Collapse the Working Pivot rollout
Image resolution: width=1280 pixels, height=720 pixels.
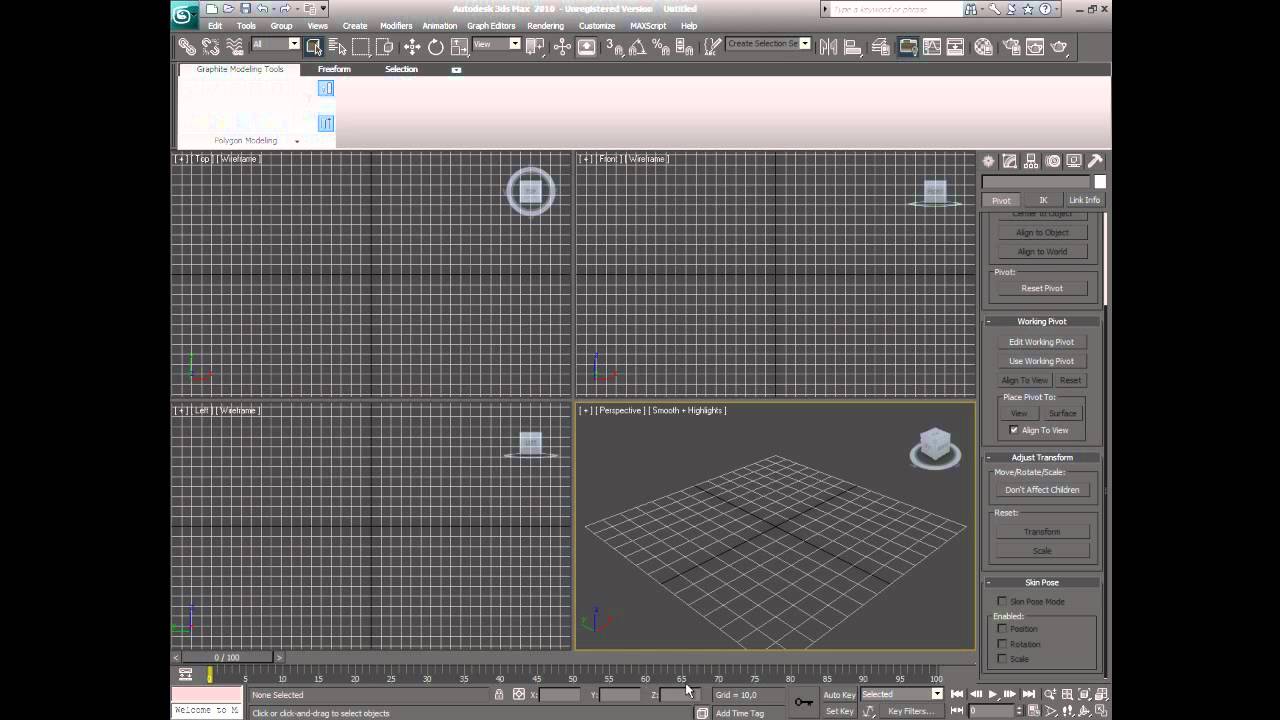pos(1042,321)
